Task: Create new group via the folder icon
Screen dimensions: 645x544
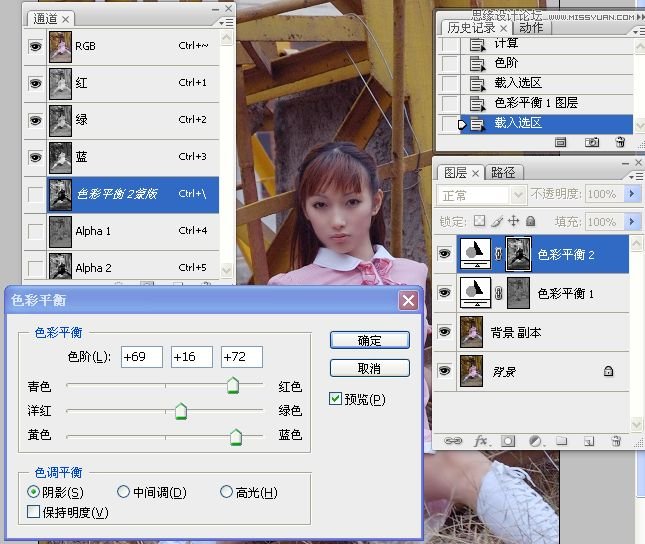Action: coord(561,441)
